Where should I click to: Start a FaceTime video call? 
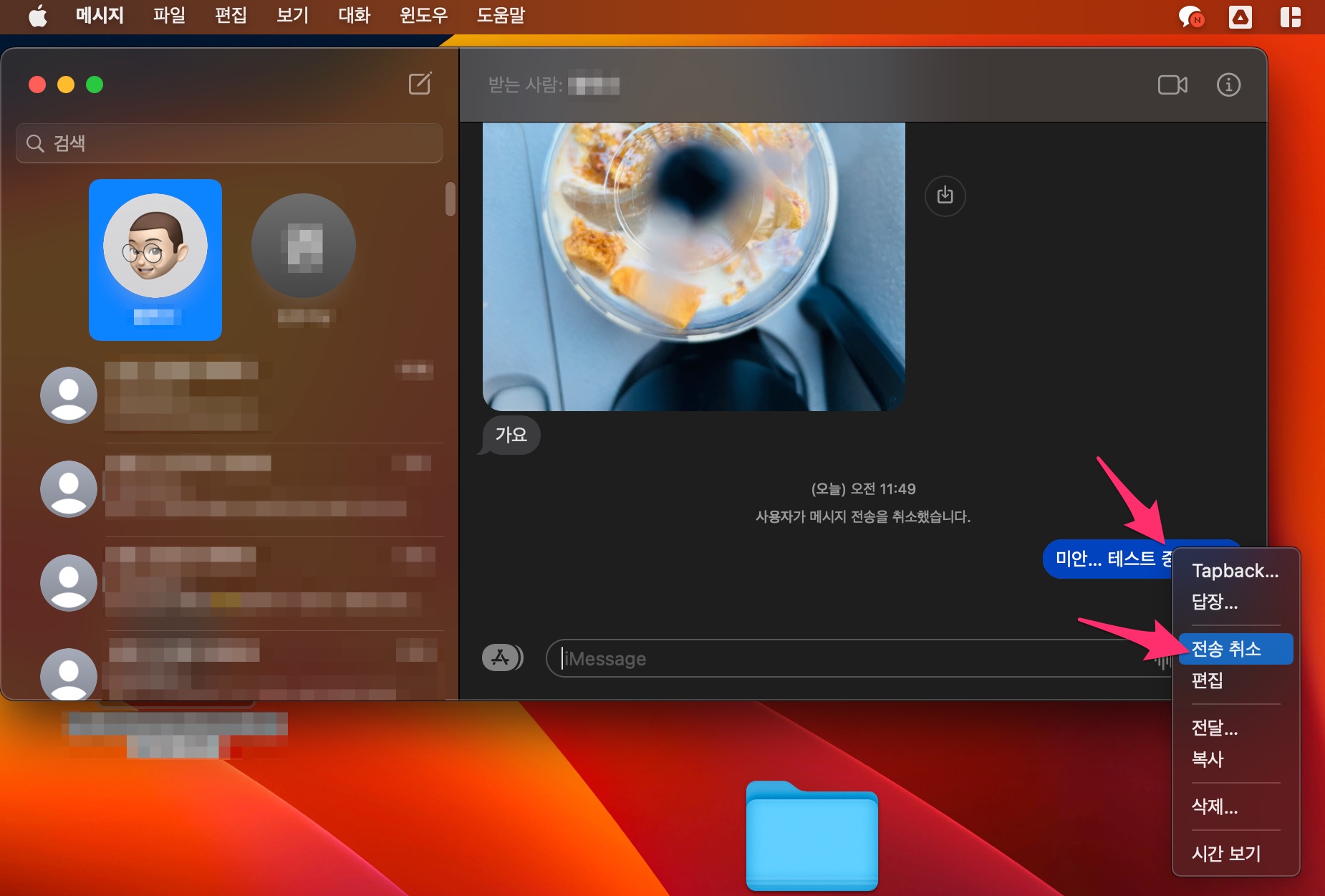tap(1172, 85)
